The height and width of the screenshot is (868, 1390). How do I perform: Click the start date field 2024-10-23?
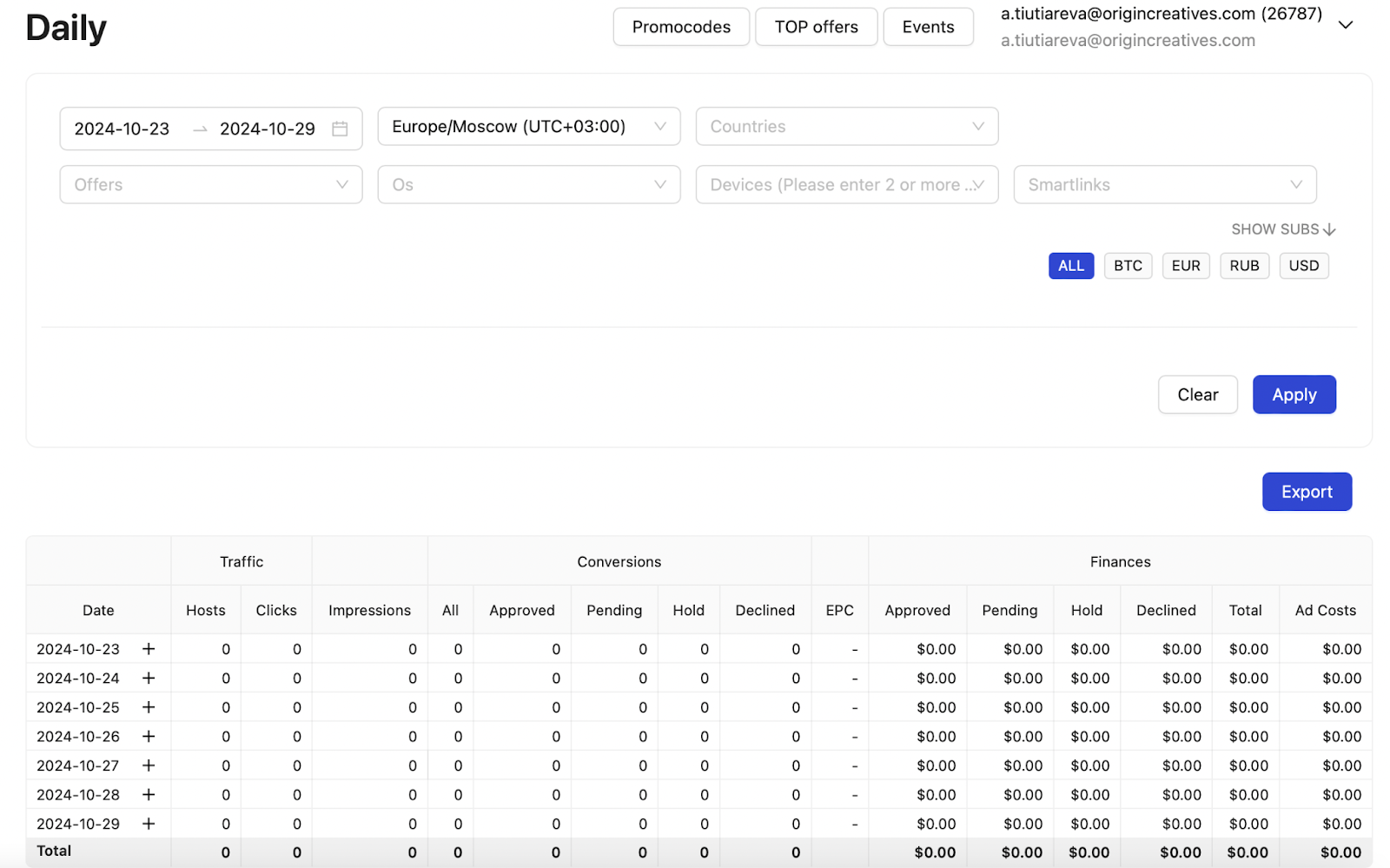[x=122, y=129]
